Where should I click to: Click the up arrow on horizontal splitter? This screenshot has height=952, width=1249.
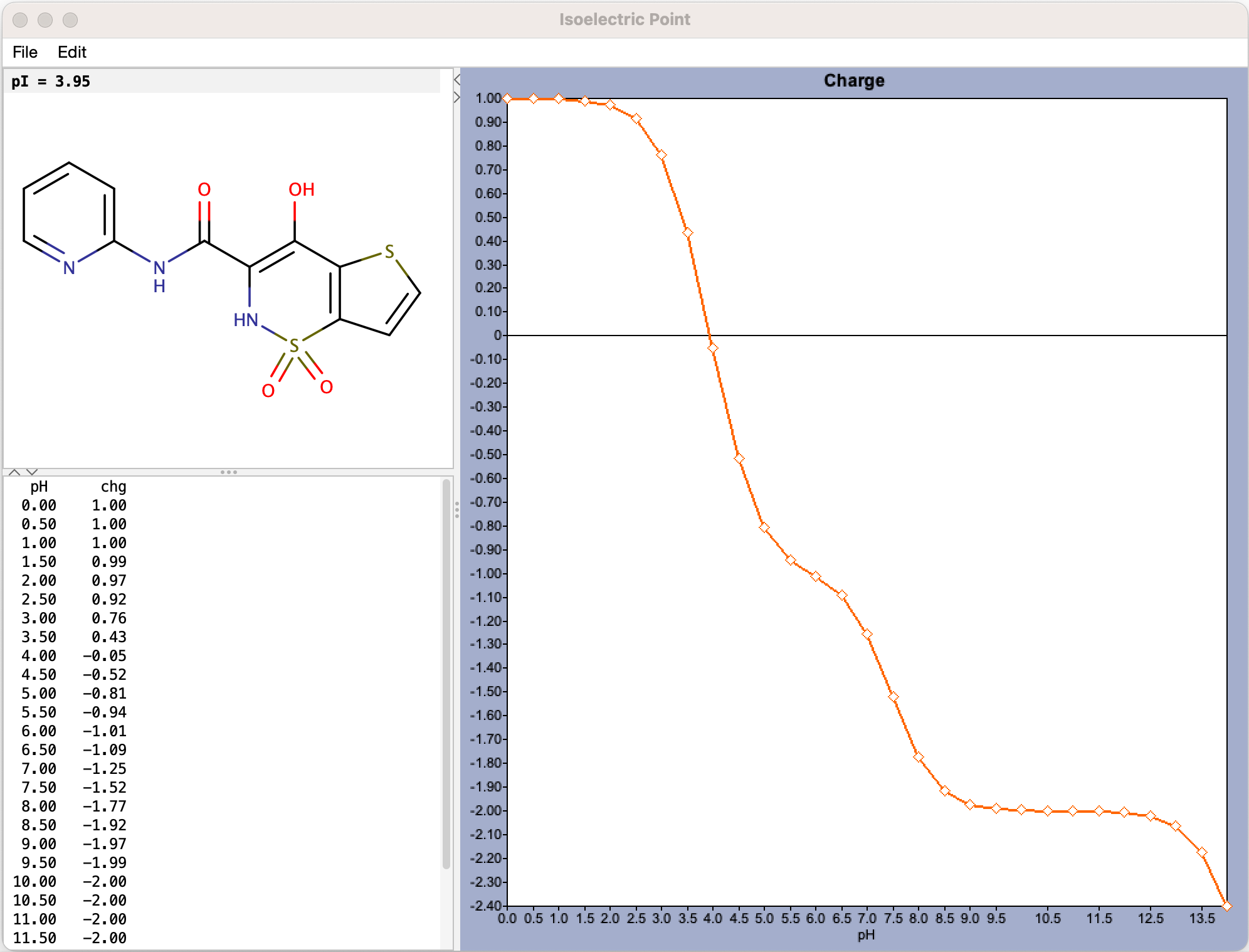[x=14, y=472]
